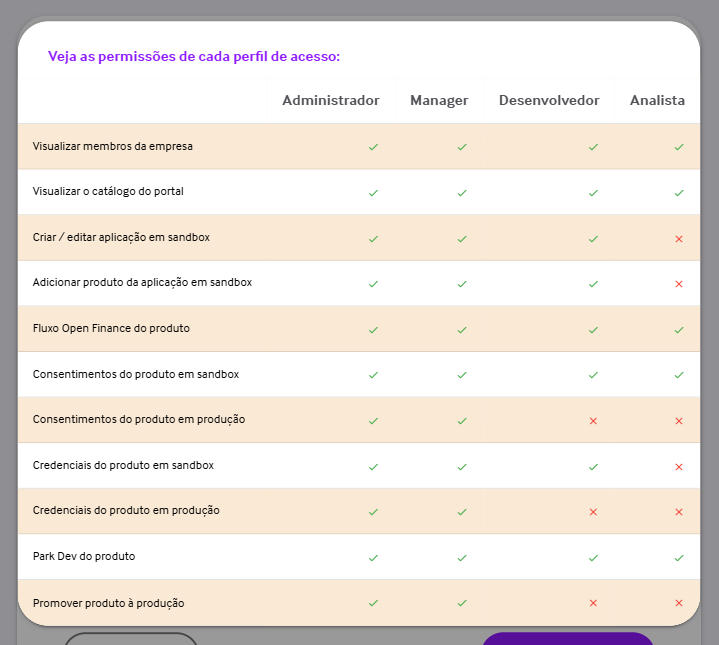719x645 pixels.
Task: Click the heading 'Veja as permissões de cada perfil'
Action: click(x=194, y=56)
